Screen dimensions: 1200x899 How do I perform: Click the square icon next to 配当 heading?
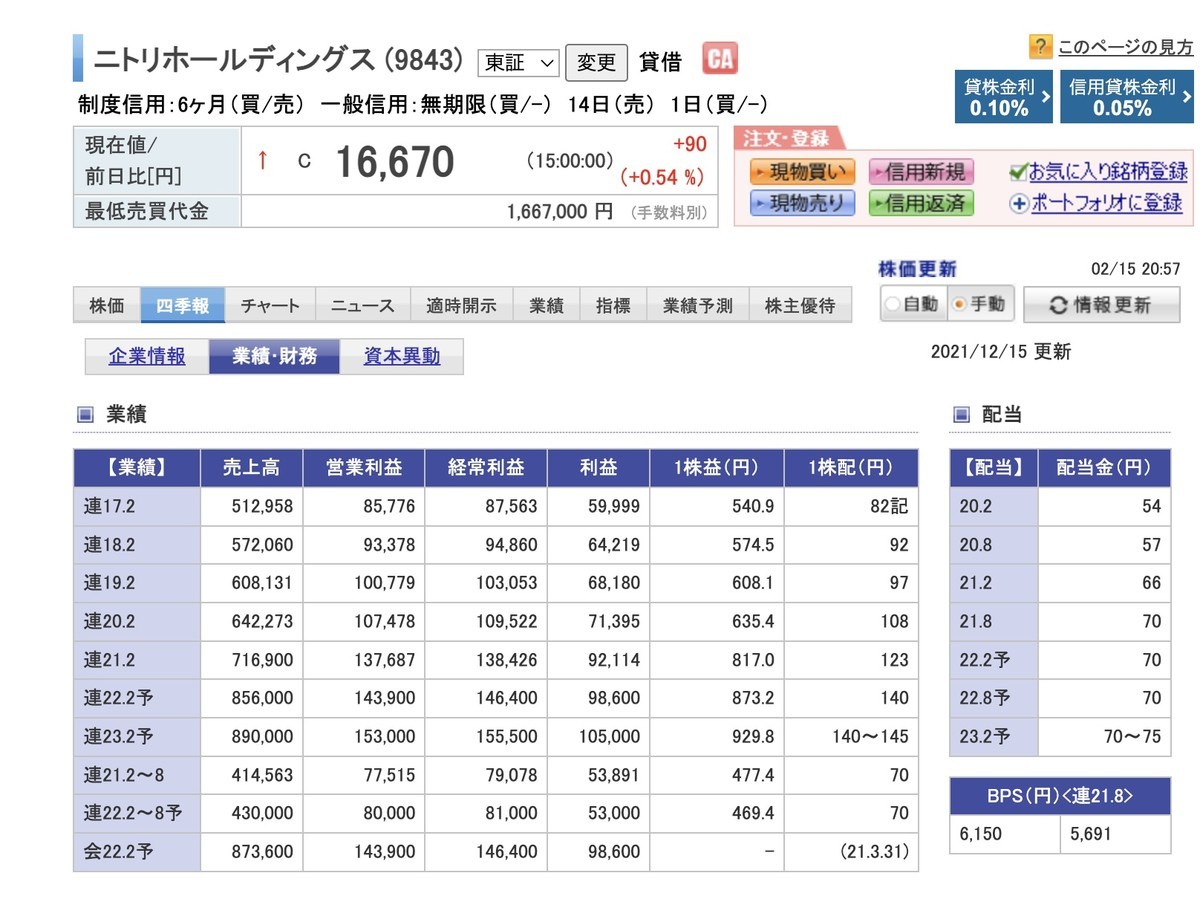coord(961,414)
